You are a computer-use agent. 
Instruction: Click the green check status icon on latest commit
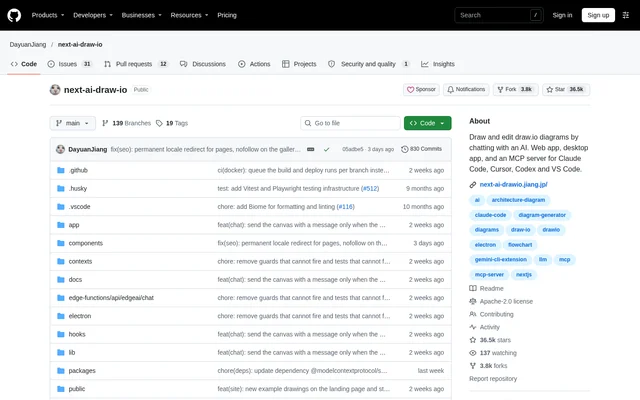(327, 149)
